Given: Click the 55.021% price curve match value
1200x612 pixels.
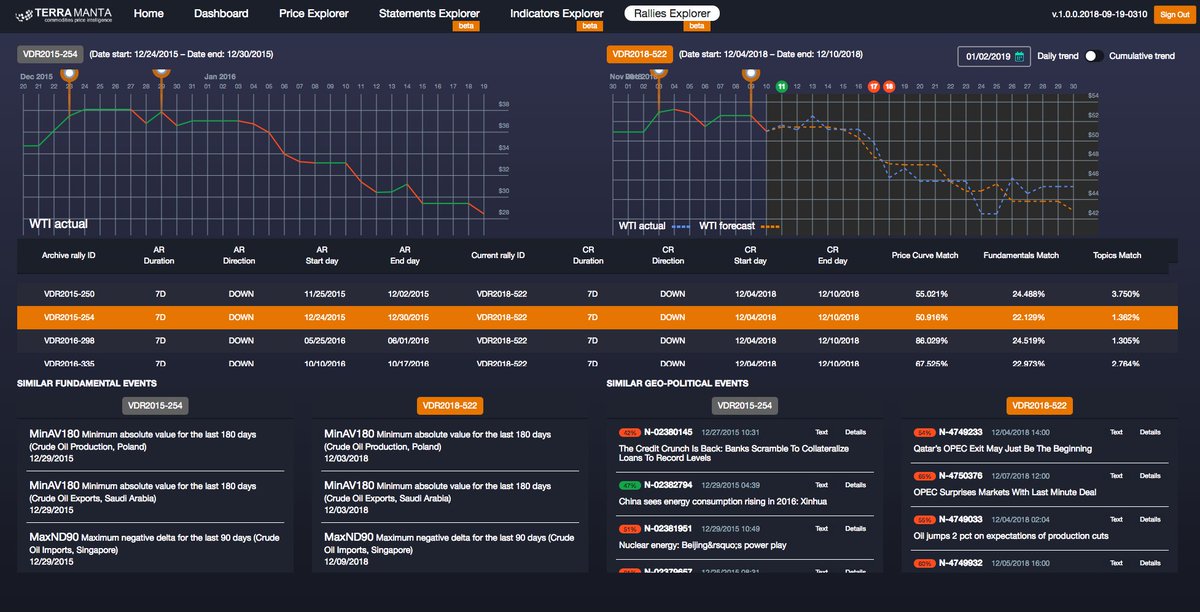Looking at the screenshot, I should coord(931,294).
